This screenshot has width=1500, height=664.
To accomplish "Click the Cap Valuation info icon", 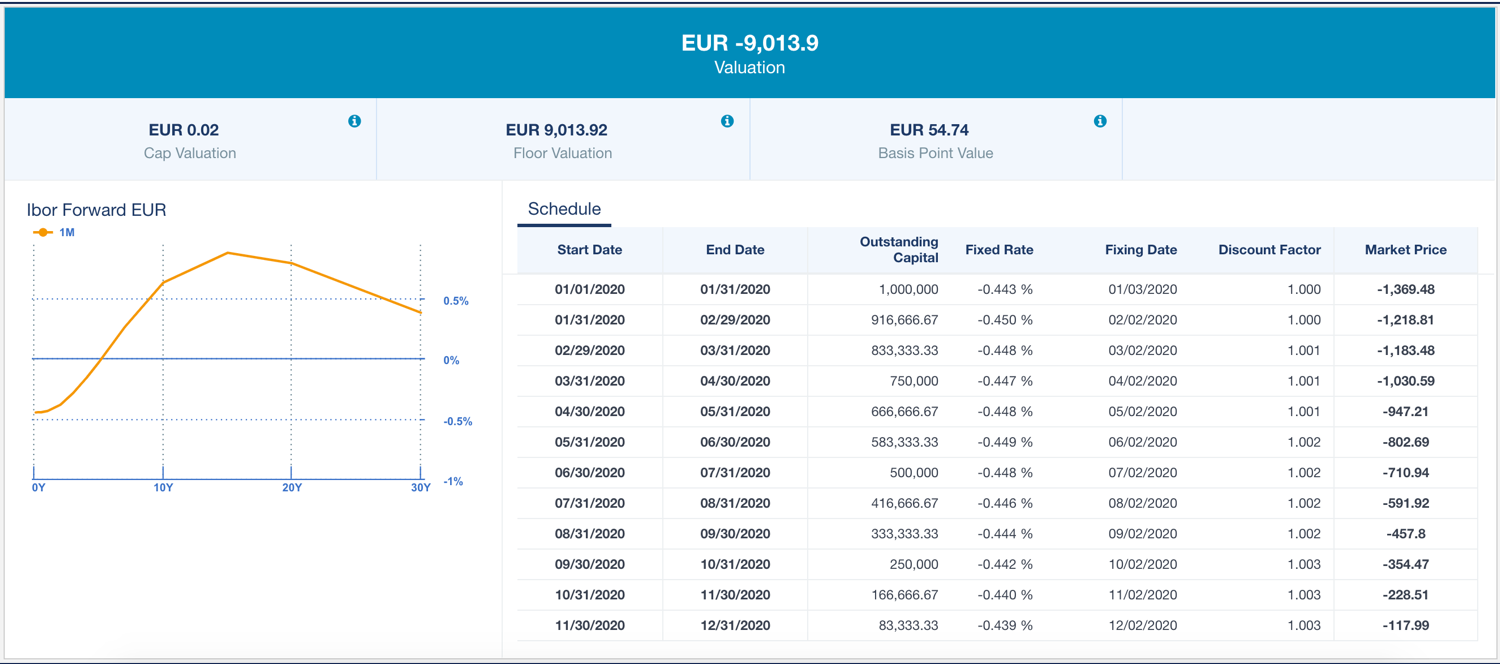I will (x=354, y=121).
